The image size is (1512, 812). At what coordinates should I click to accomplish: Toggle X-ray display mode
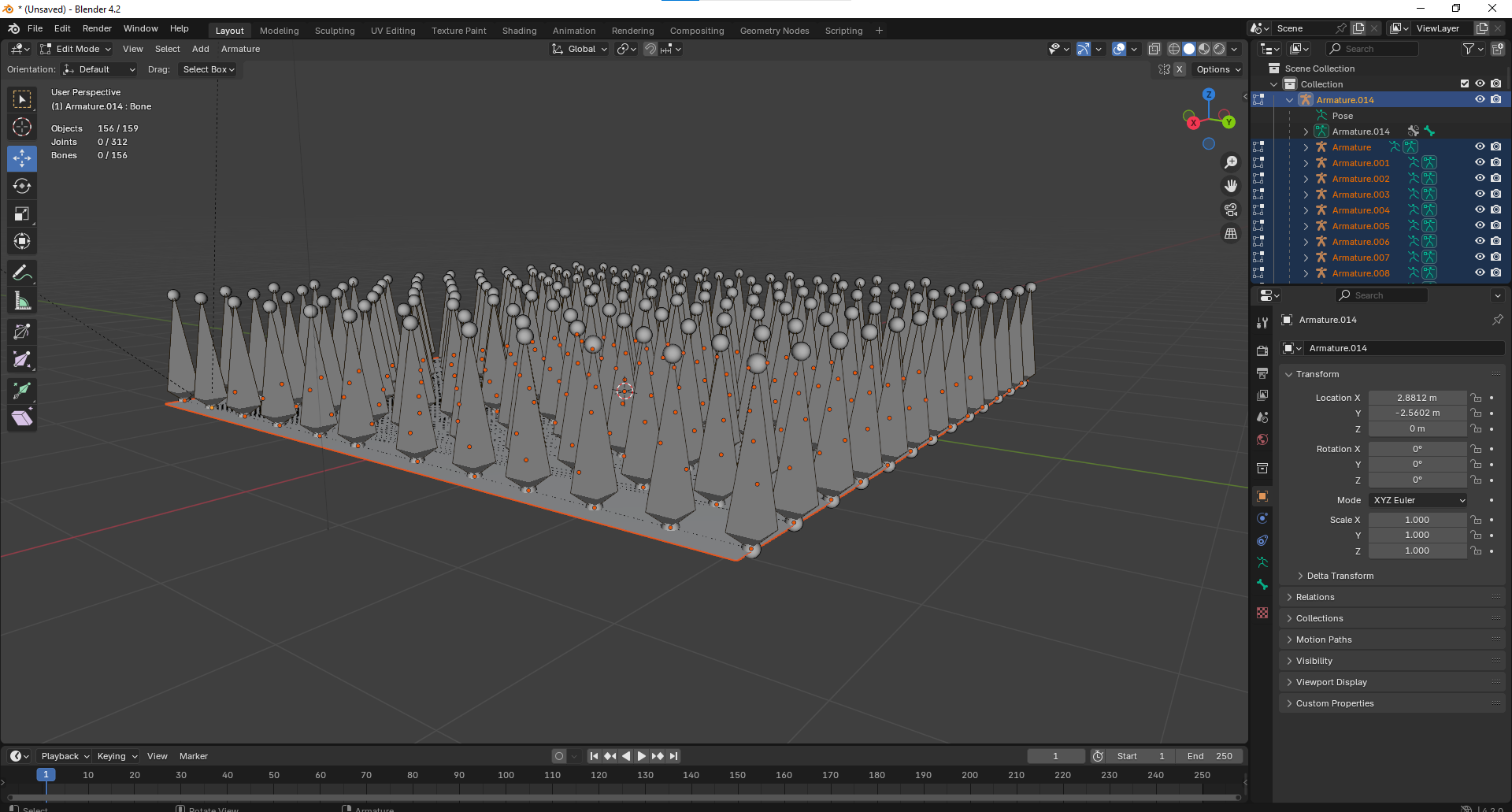(1154, 49)
